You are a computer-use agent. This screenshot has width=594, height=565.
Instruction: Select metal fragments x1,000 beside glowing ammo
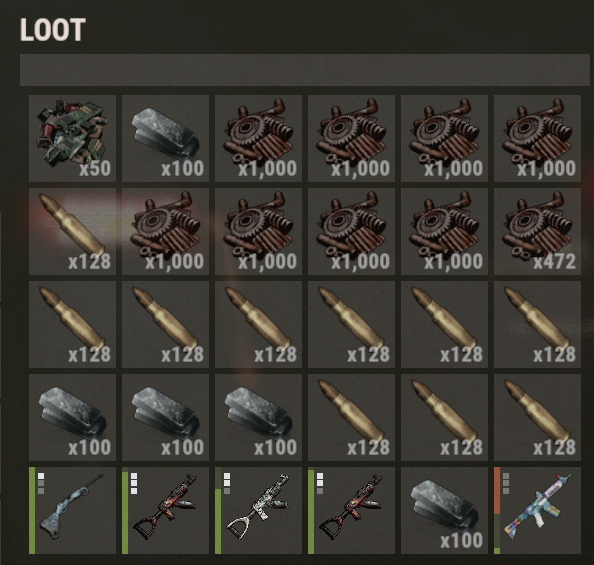click(x=166, y=232)
